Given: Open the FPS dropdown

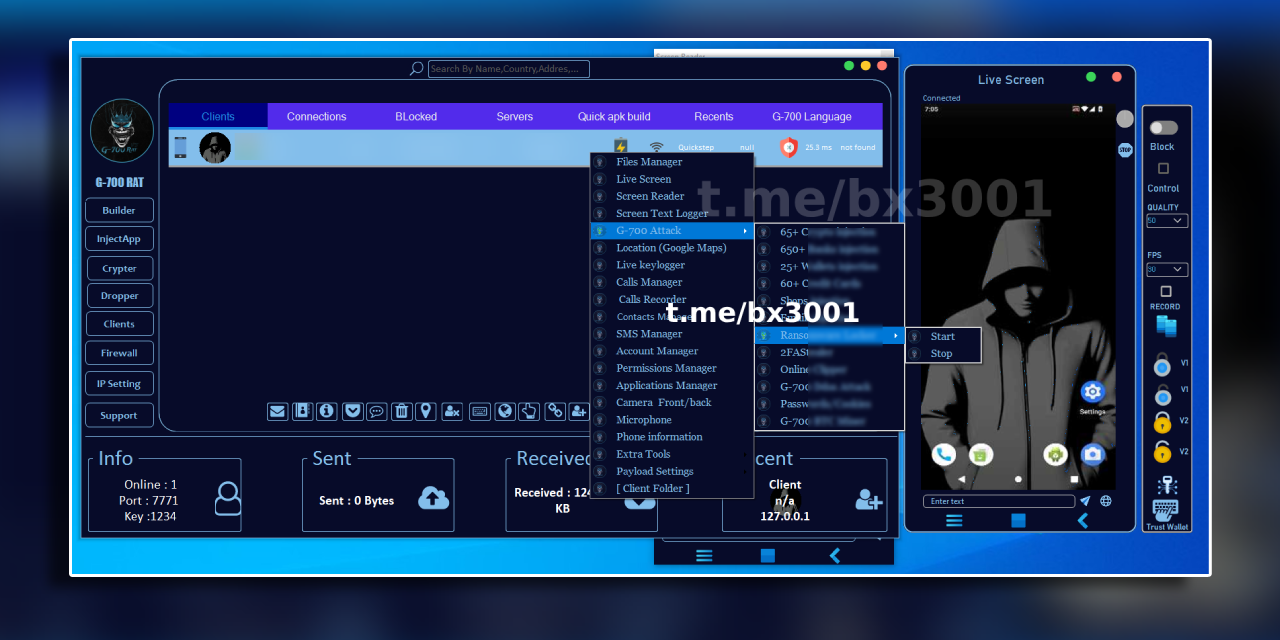Looking at the screenshot, I should 1166,269.
